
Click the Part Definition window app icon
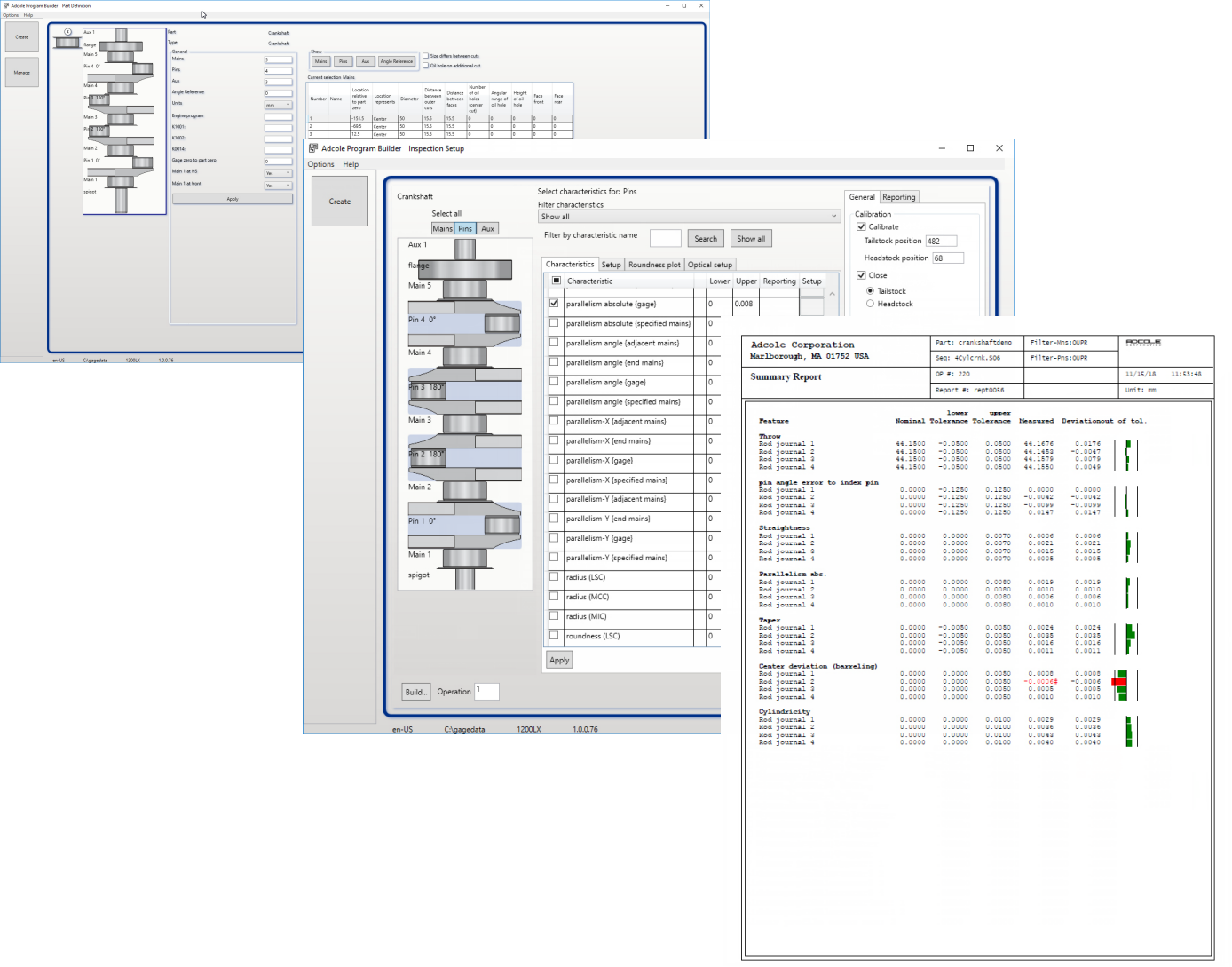point(6,5)
